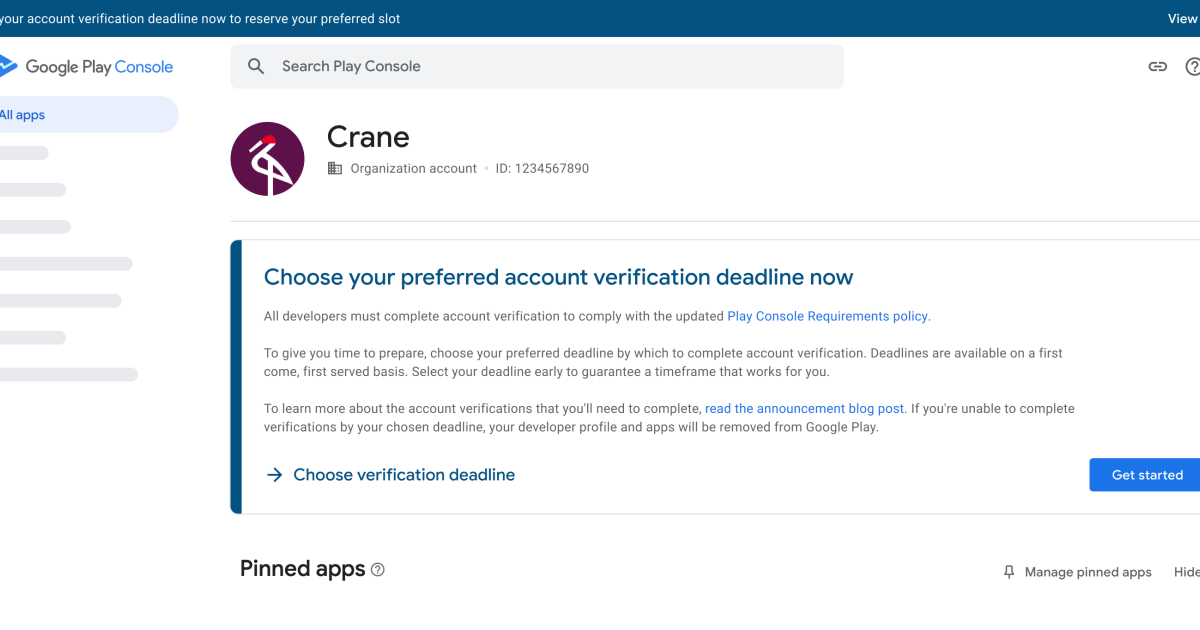Viewport: 1200px width, 630px height.
Task: Open Manage pinned apps
Action: [x=1088, y=571]
